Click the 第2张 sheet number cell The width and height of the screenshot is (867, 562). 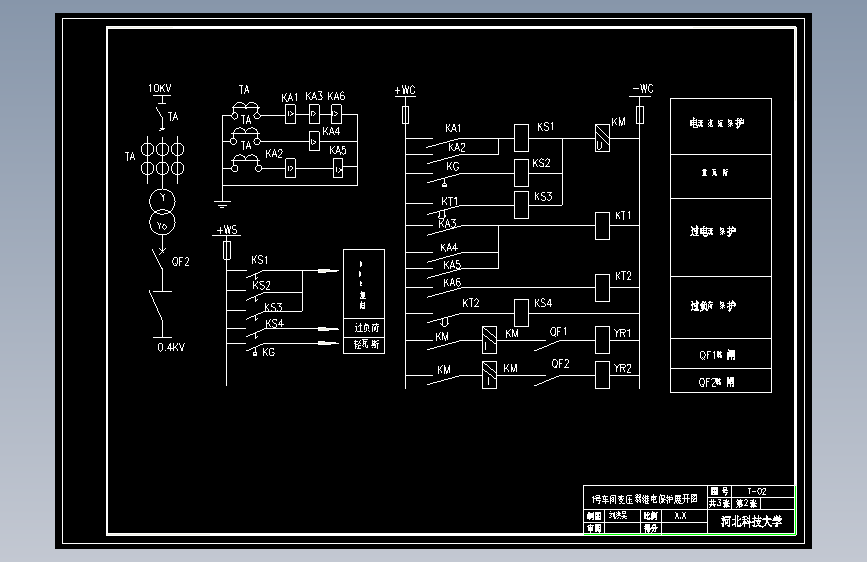point(746,503)
